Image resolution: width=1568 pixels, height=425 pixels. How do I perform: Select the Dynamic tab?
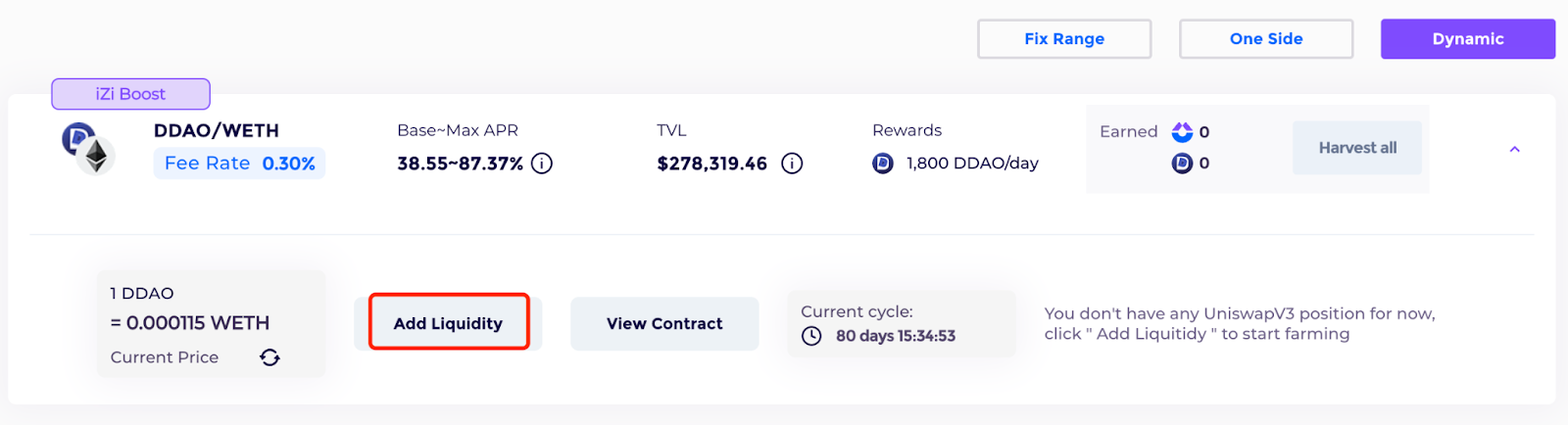(x=1467, y=39)
